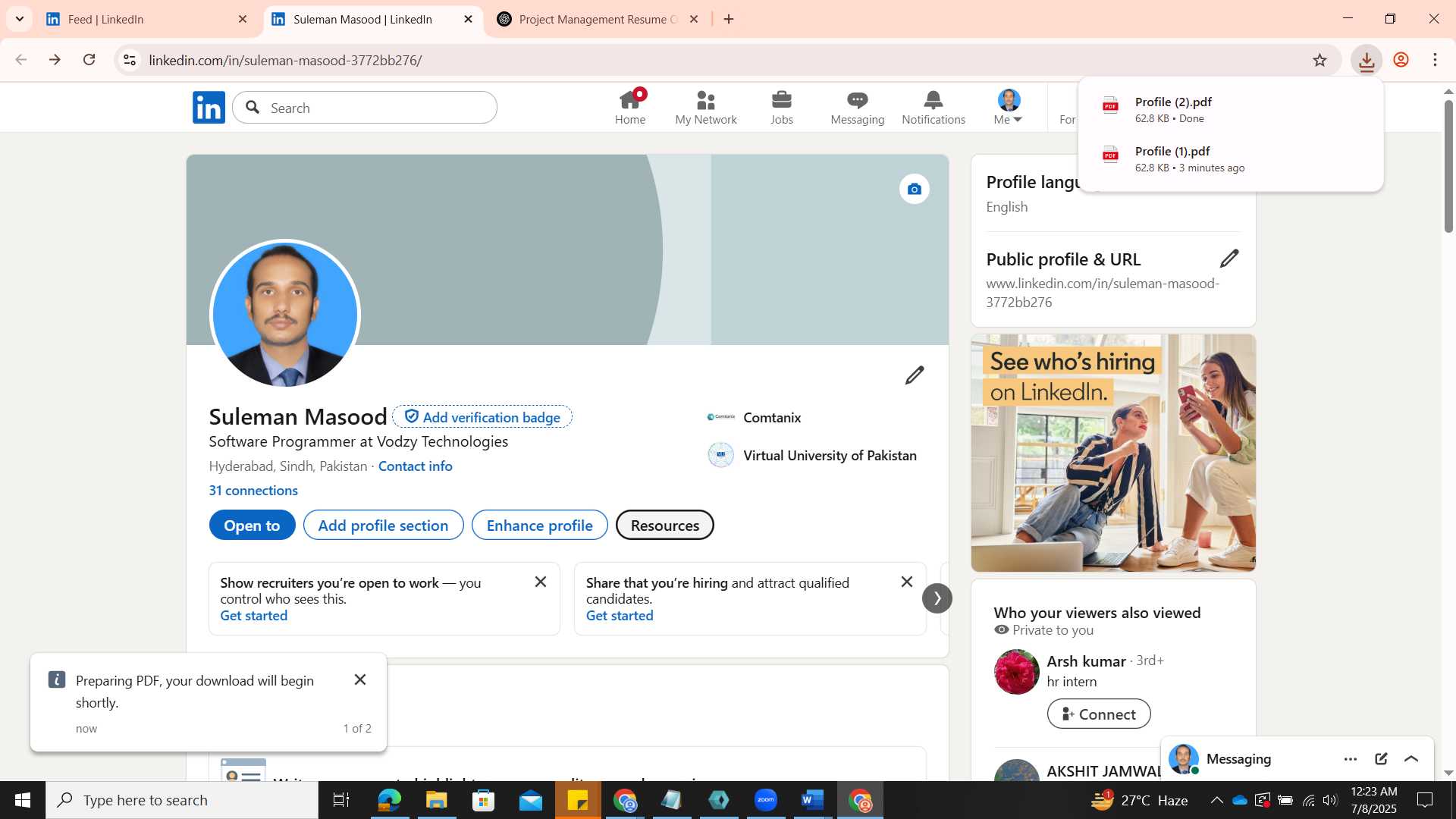Expand Messaging overlay chevron
Screen dimensions: 1456x819
(x=1411, y=759)
